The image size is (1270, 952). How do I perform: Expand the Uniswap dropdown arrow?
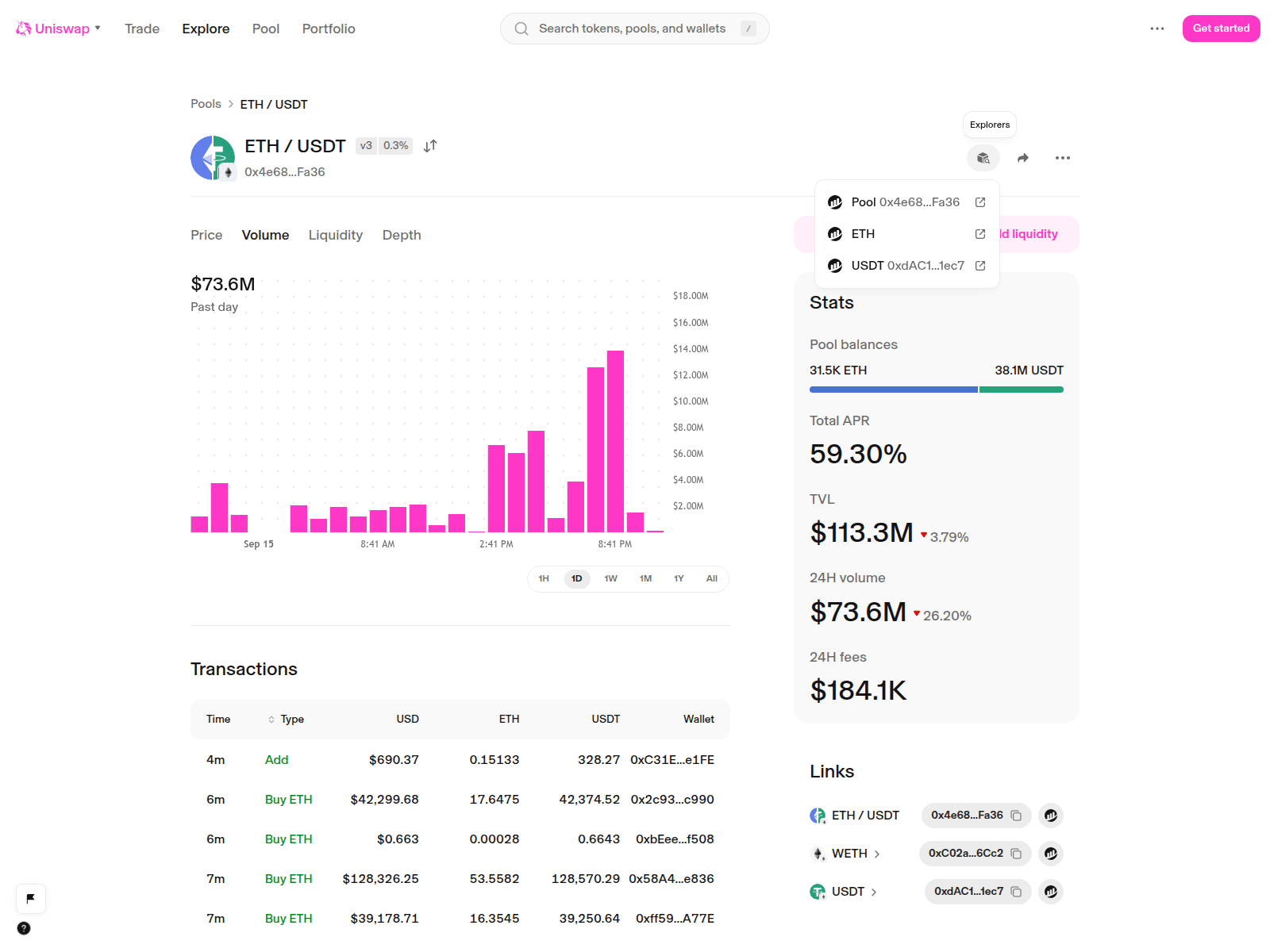pos(98,28)
